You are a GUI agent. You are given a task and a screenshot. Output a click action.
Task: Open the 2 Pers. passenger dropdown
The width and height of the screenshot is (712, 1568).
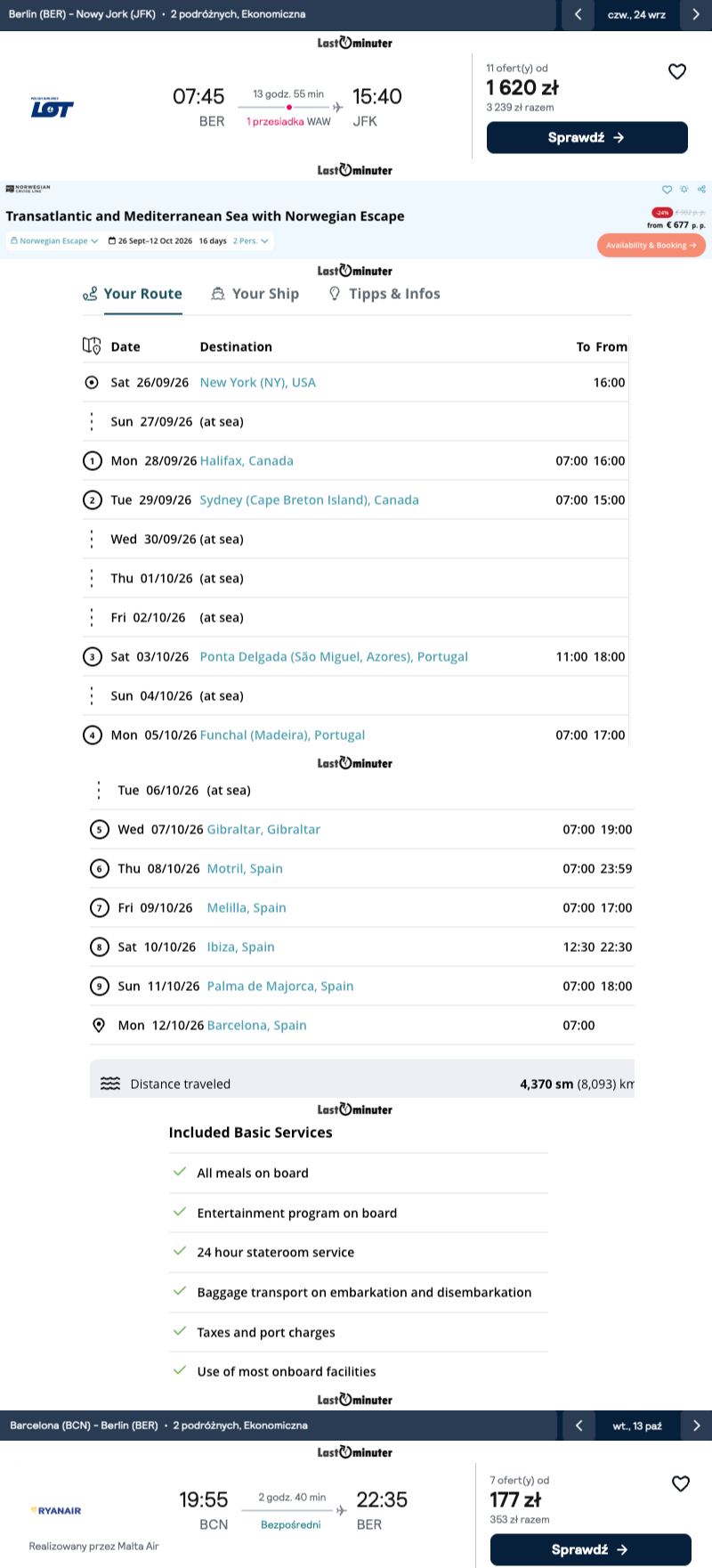tap(251, 240)
